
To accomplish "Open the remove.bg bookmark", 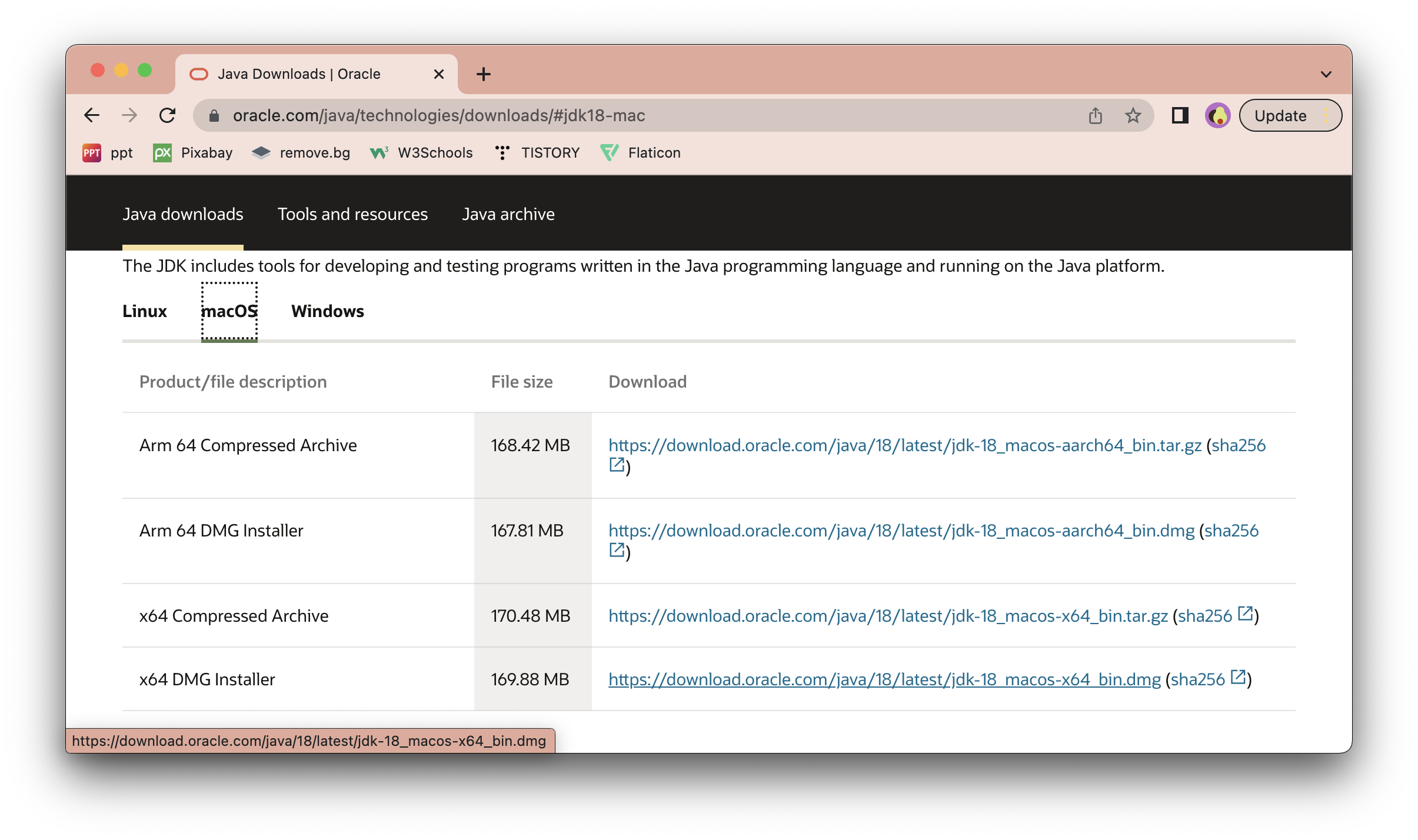I will point(301,153).
